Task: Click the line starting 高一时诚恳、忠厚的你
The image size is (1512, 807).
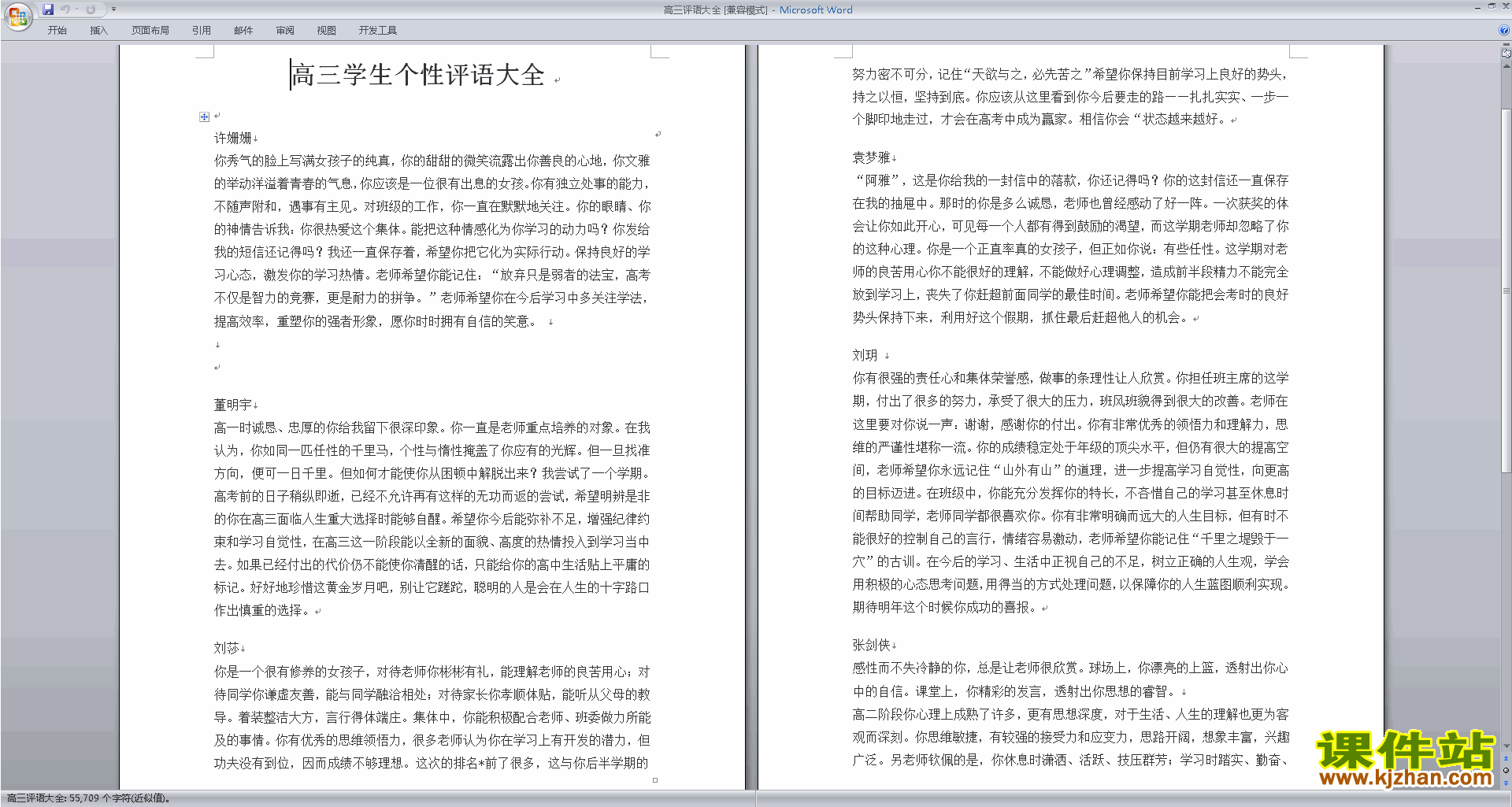Action: (432, 428)
